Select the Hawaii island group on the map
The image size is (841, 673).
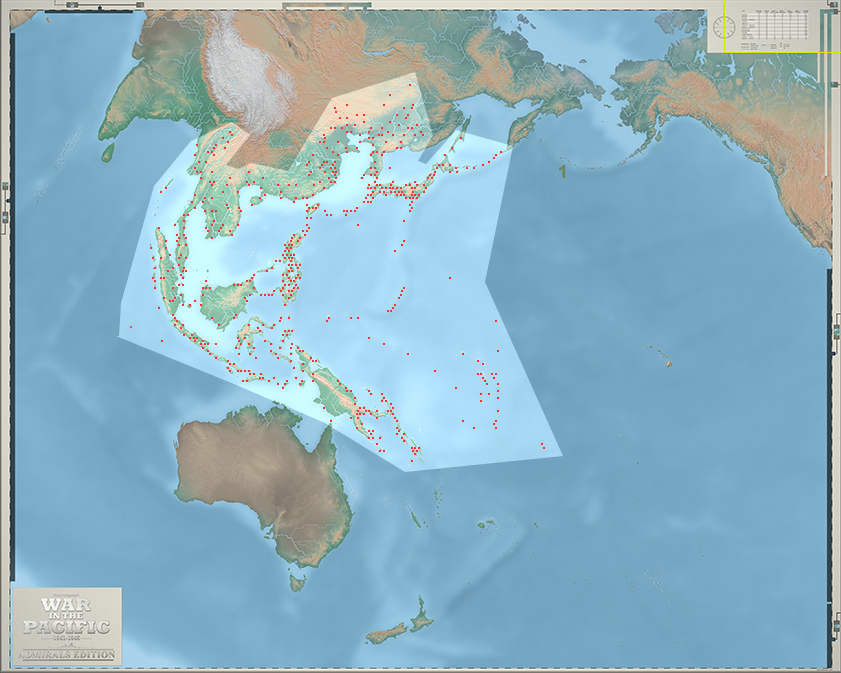tap(660, 356)
